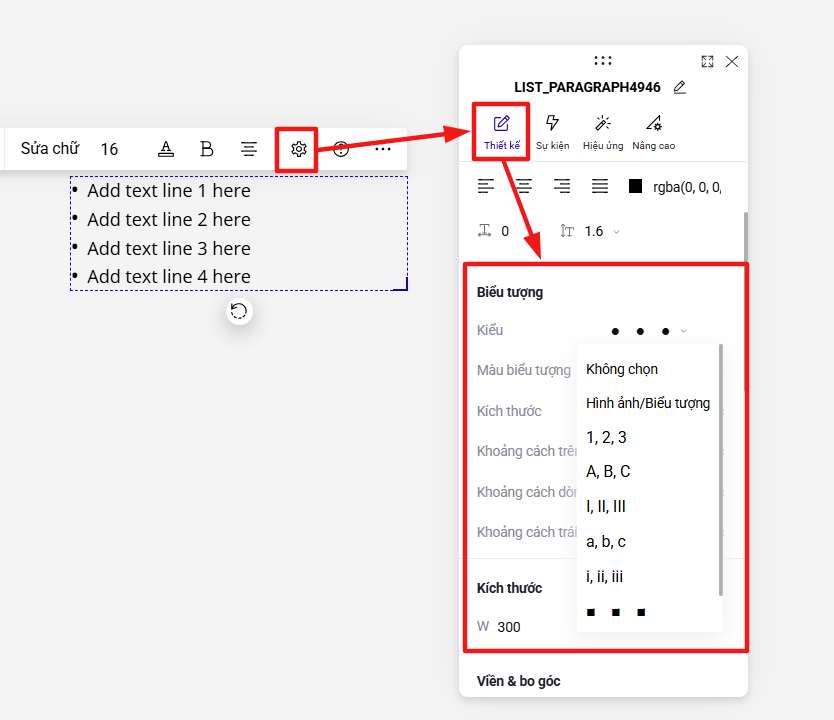Align text right in design panel
The image size is (834, 720).
point(562,186)
